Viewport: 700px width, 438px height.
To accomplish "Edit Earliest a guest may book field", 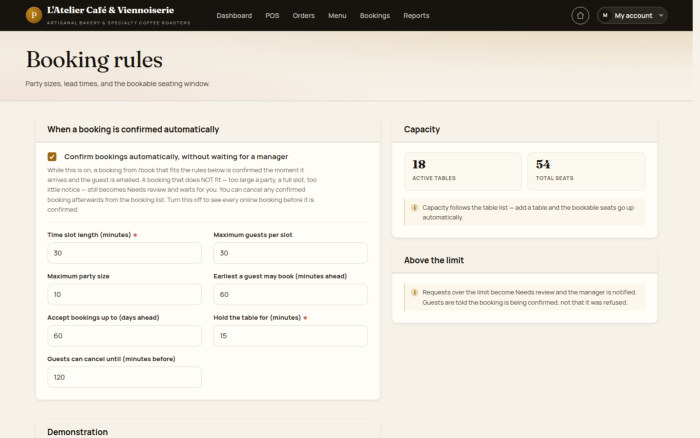I will 290,295.
